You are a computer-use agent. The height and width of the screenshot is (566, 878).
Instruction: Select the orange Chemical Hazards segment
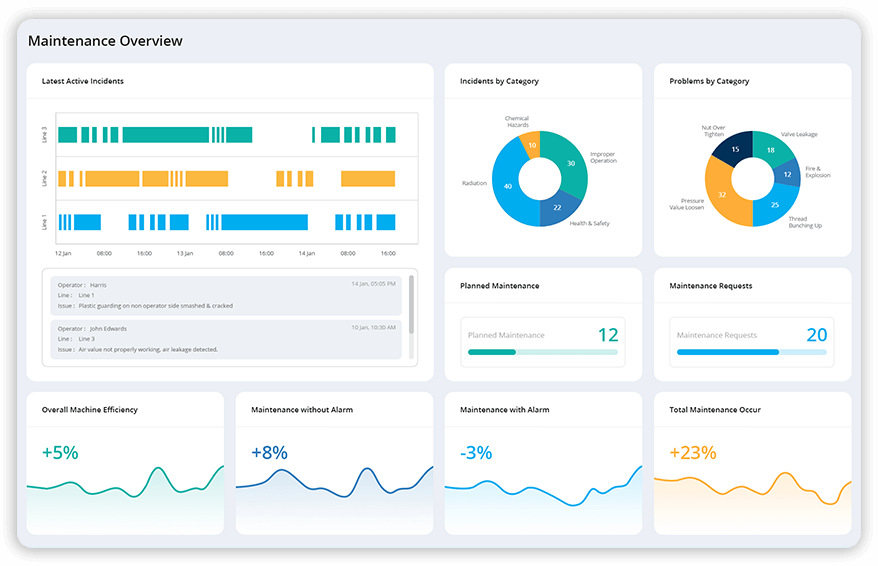point(531,146)
